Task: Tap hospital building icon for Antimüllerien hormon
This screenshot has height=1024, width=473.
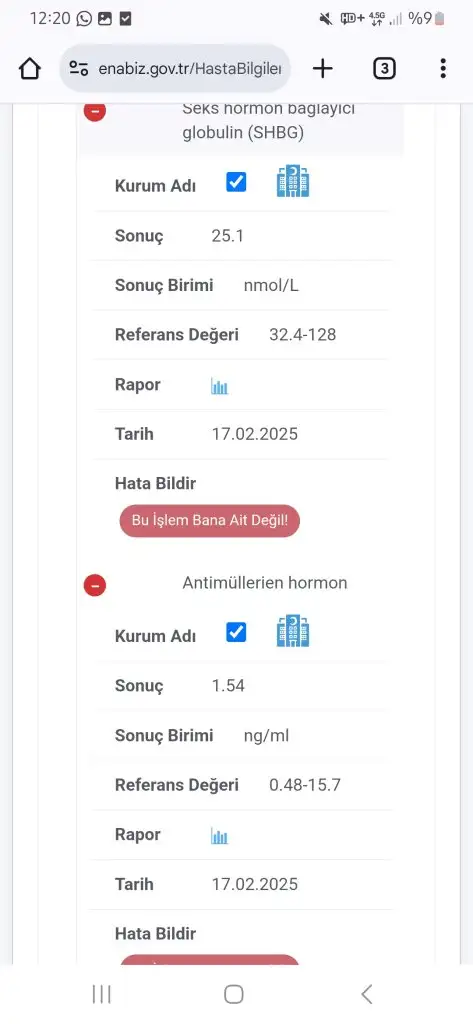Action: pos(293,631)
